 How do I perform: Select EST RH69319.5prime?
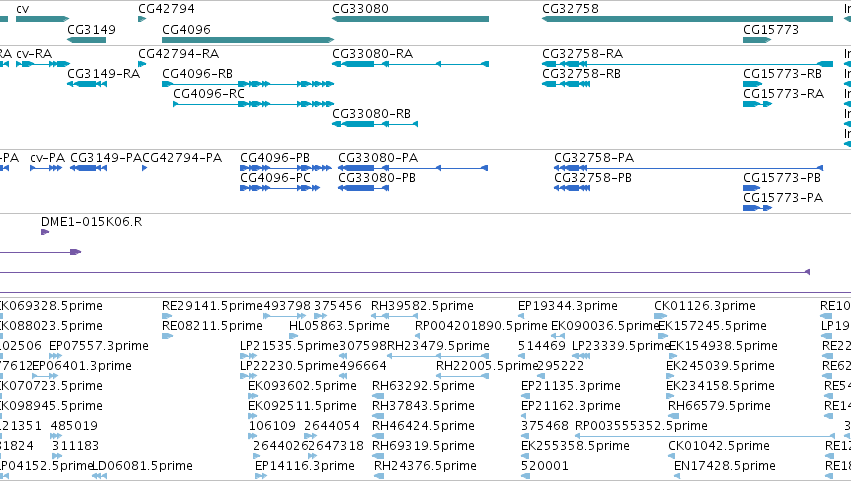pos(378,456)
